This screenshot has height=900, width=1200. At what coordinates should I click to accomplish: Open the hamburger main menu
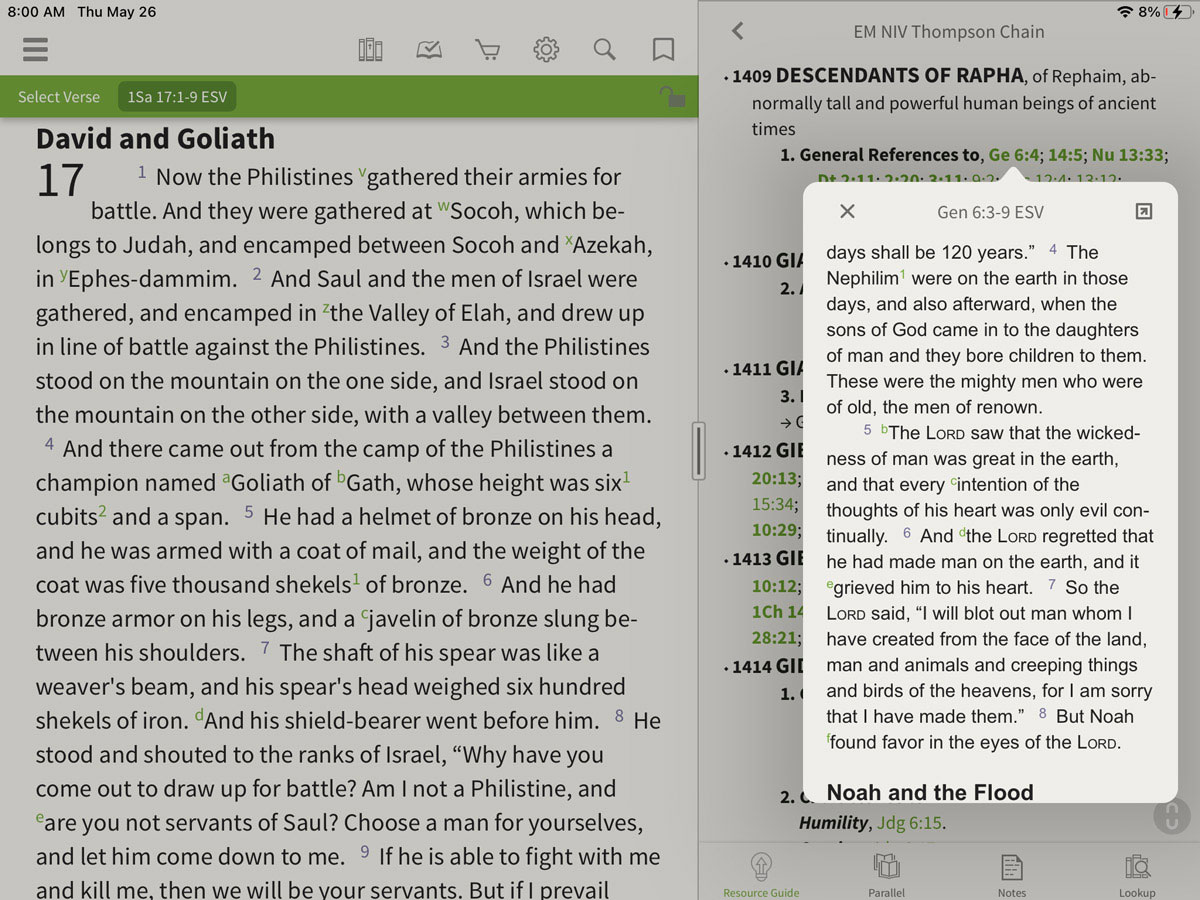pos(35,49)
